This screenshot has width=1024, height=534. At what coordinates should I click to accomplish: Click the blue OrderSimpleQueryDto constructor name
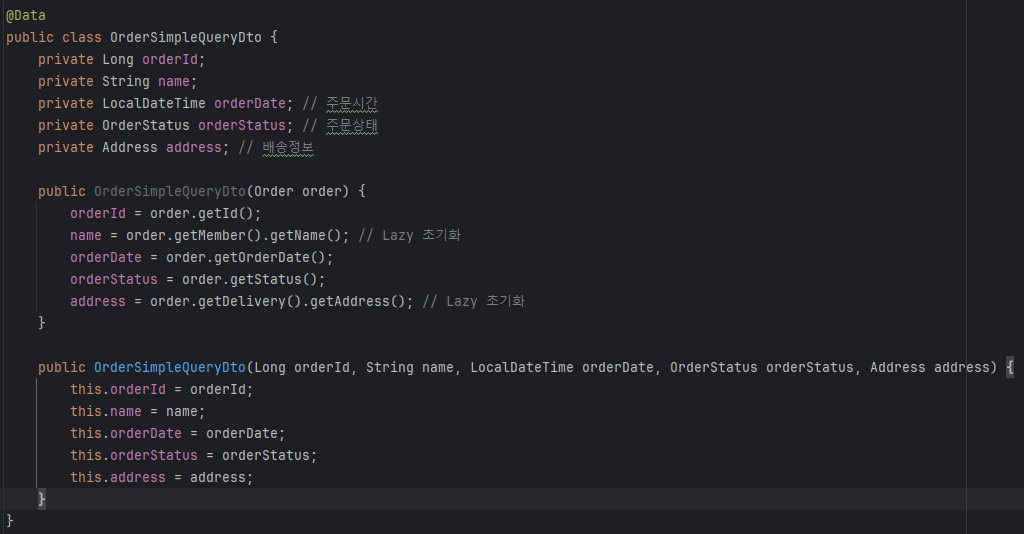170,368
